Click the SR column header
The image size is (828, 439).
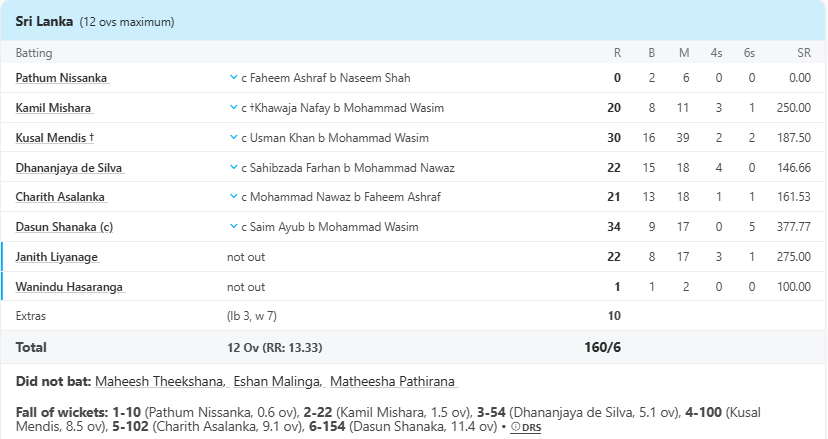[803, 53]
